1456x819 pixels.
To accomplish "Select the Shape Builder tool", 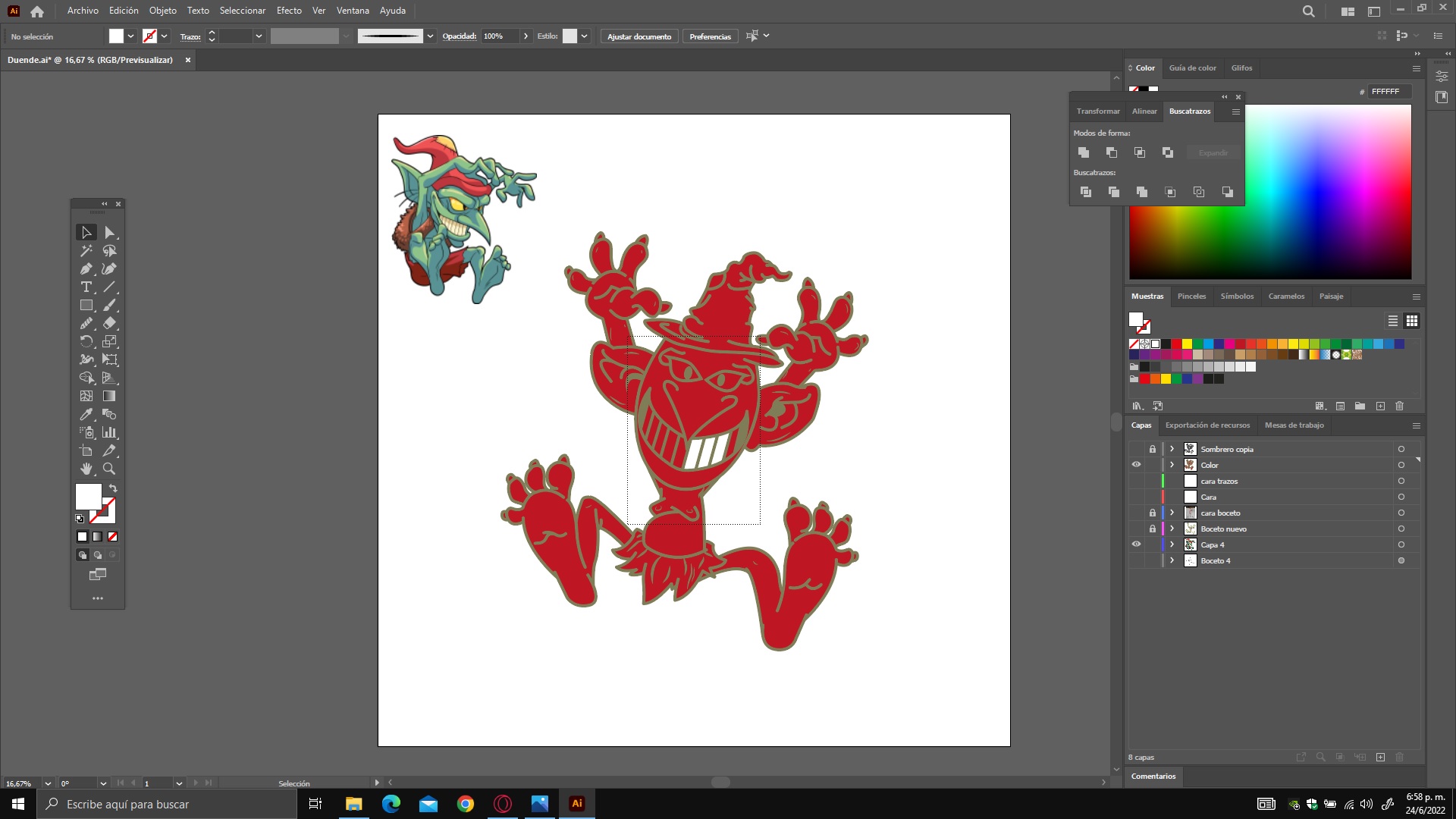I will [x=86, y=378].
